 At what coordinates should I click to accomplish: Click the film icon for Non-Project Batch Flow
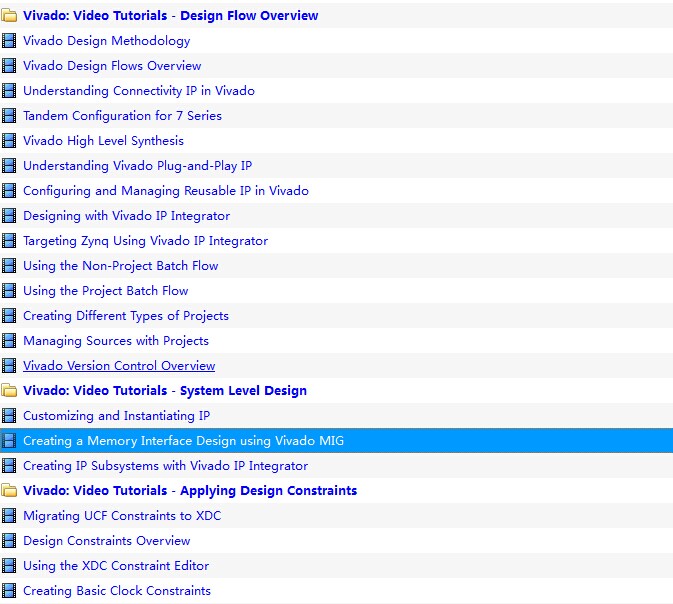click(x=9, y=266)
